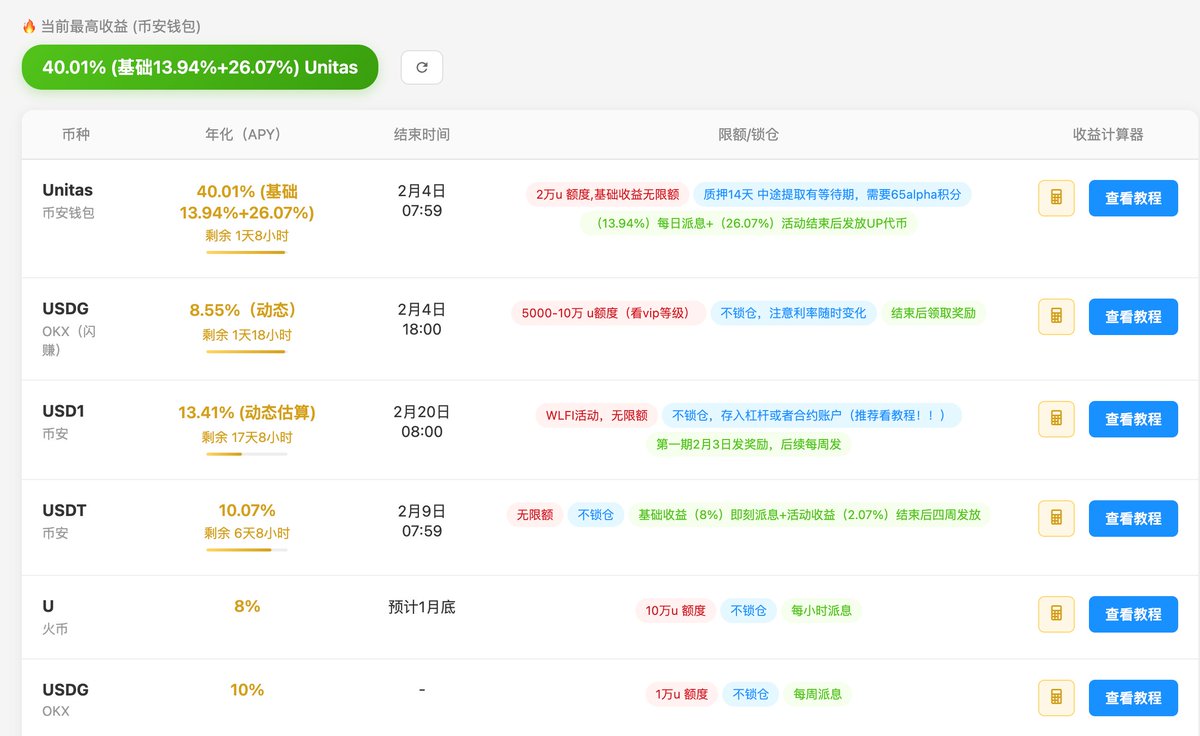The width and height of the screenshot is (1200, 736).
Task: Click the USDT remaining-time progress bar
Action: (x=246, y=550)
